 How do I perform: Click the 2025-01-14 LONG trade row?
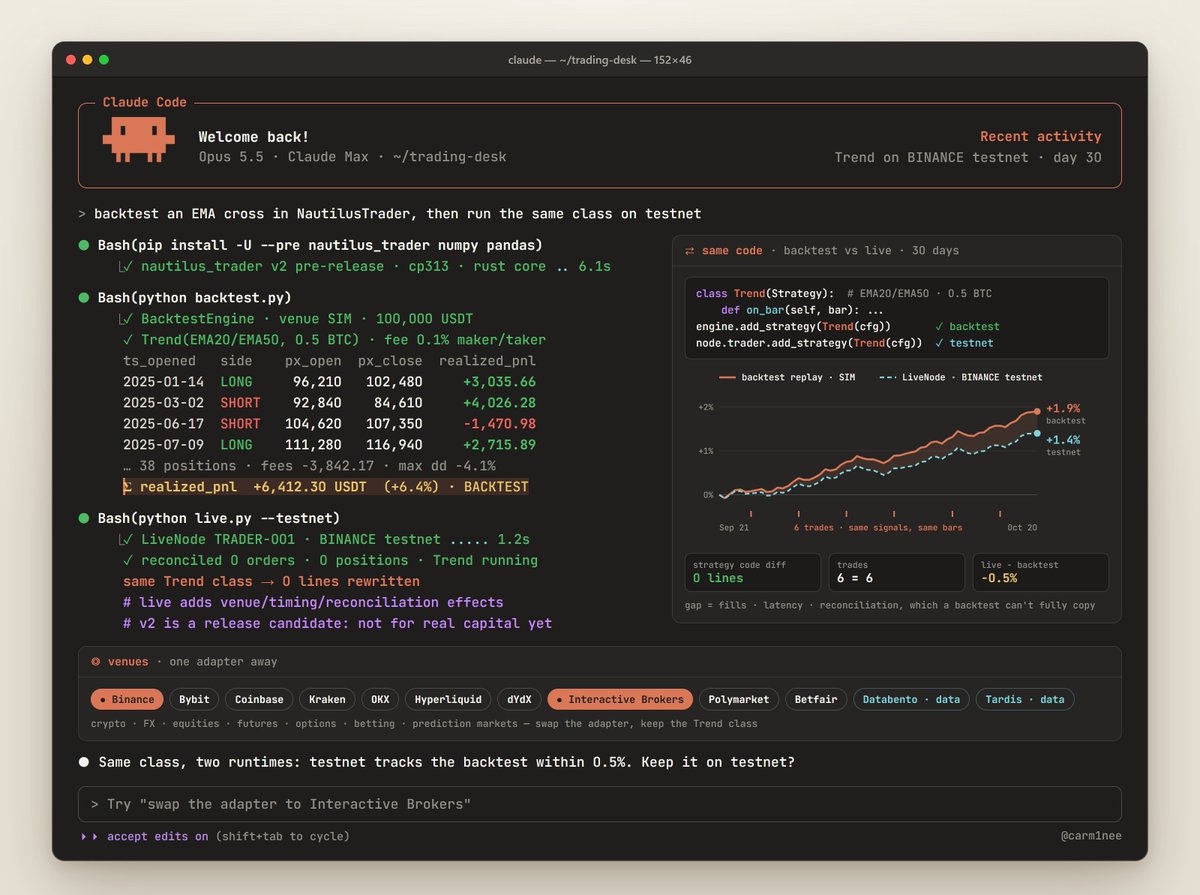[330, 382]
